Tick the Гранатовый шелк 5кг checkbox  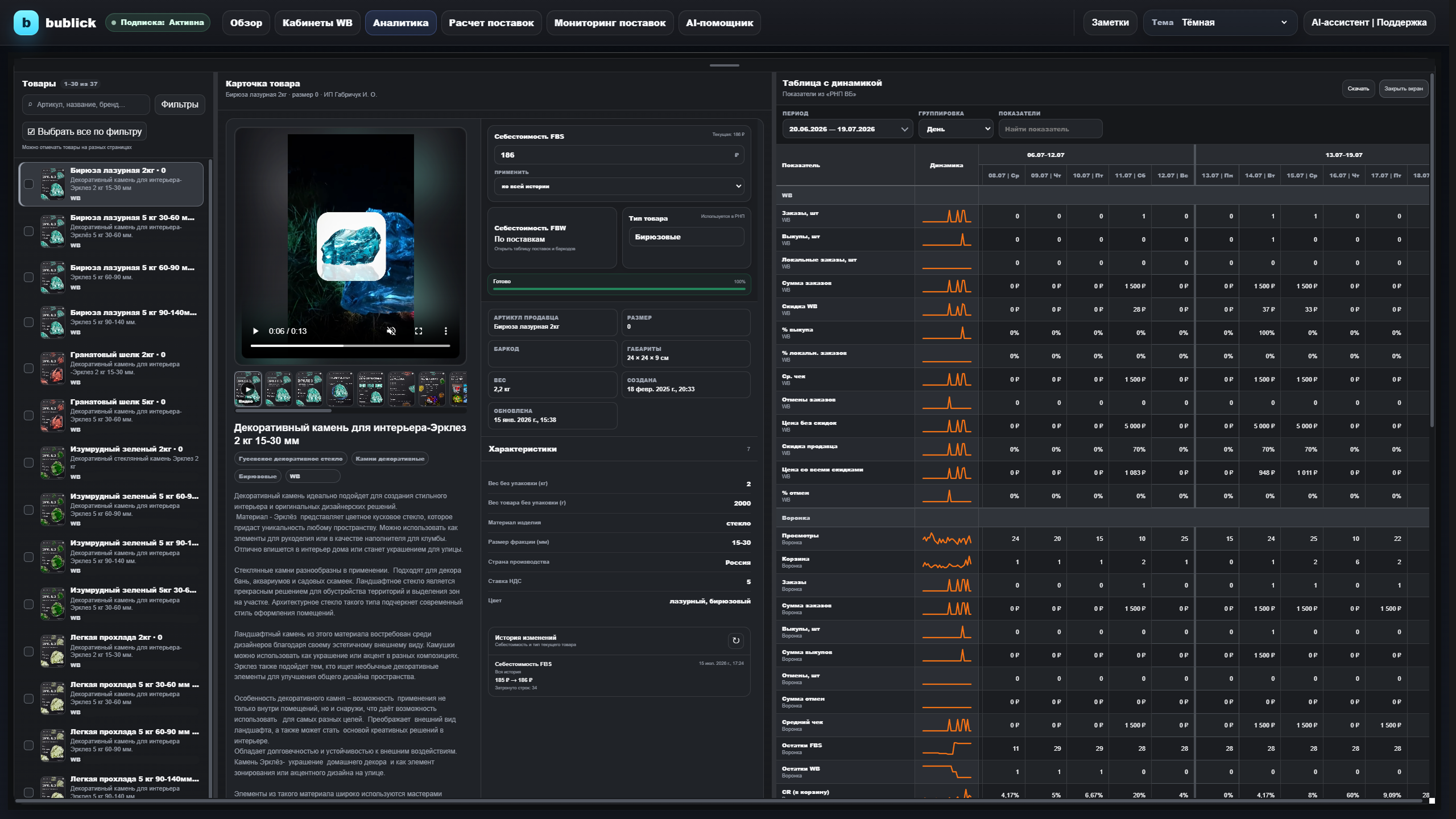click(28, 415)
